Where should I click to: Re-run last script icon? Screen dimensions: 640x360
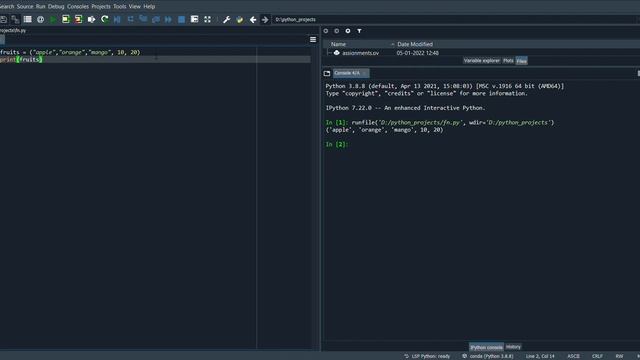pos(104,19)
